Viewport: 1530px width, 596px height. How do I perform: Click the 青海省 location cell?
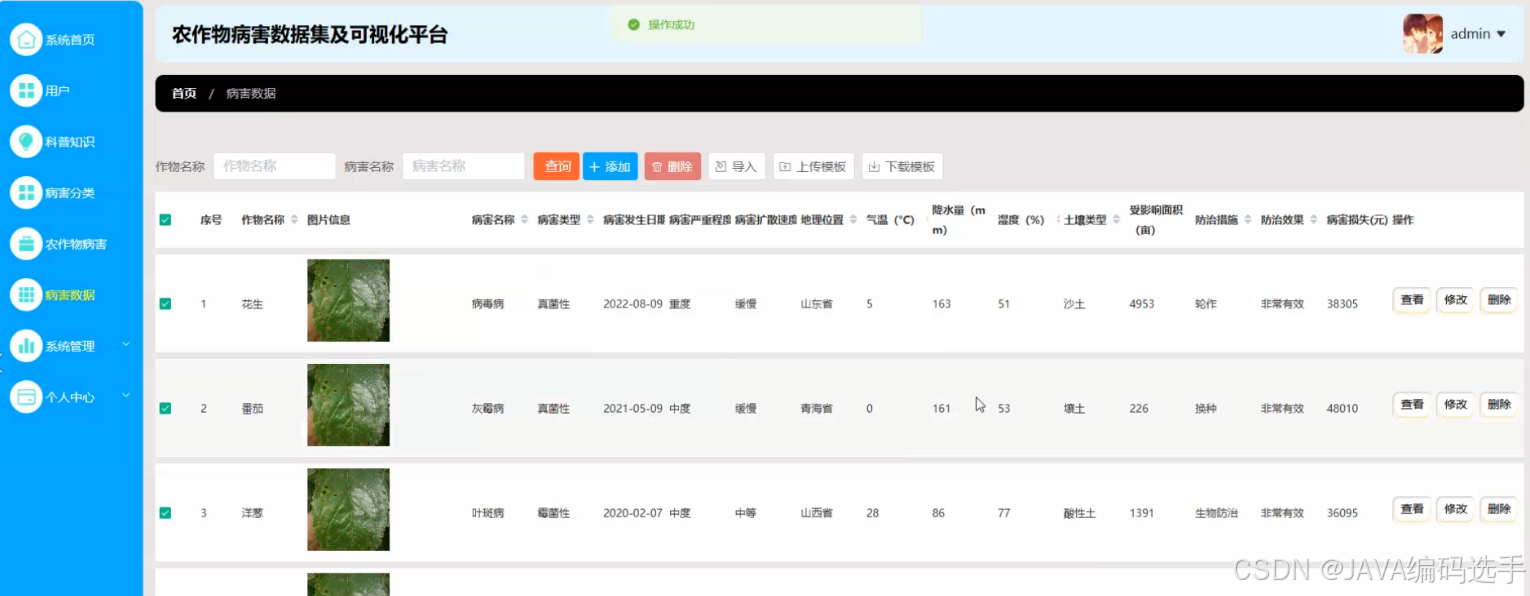click(x=816, y=409)
